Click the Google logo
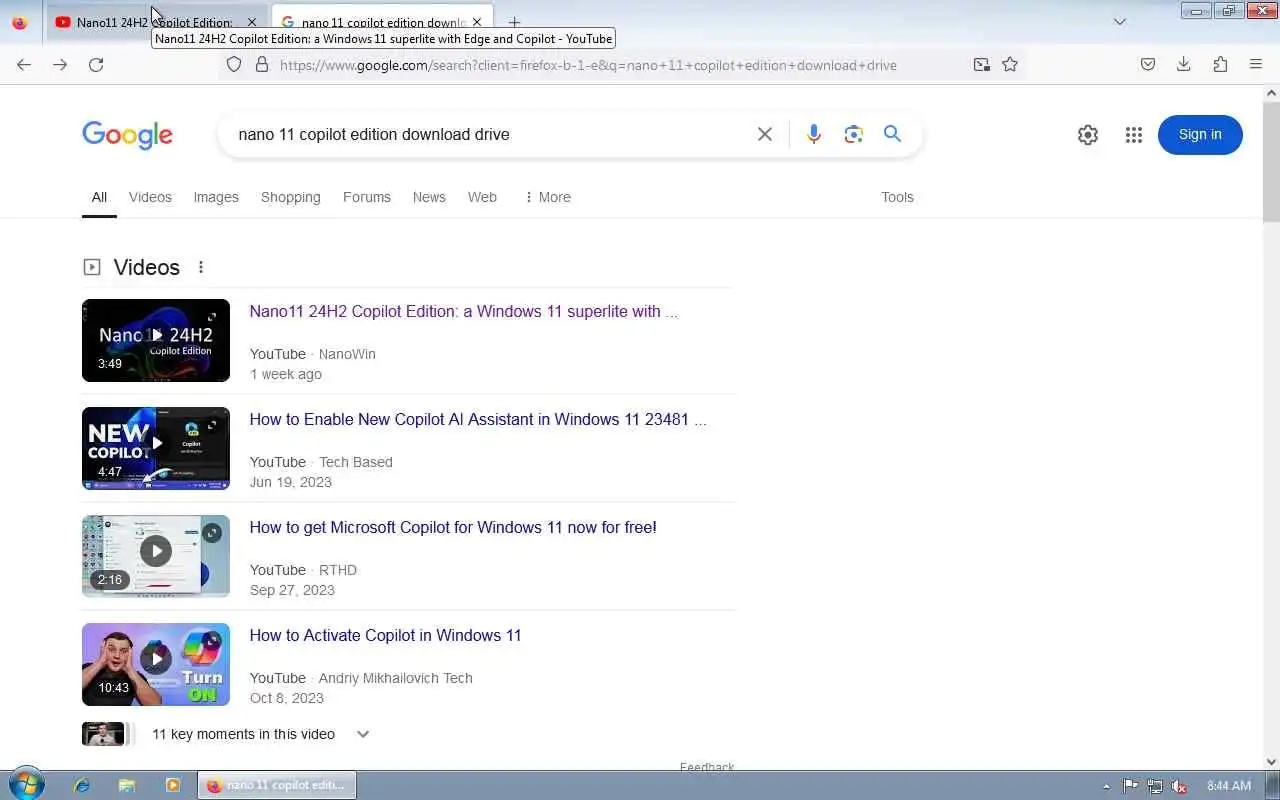 pos(127,135)
